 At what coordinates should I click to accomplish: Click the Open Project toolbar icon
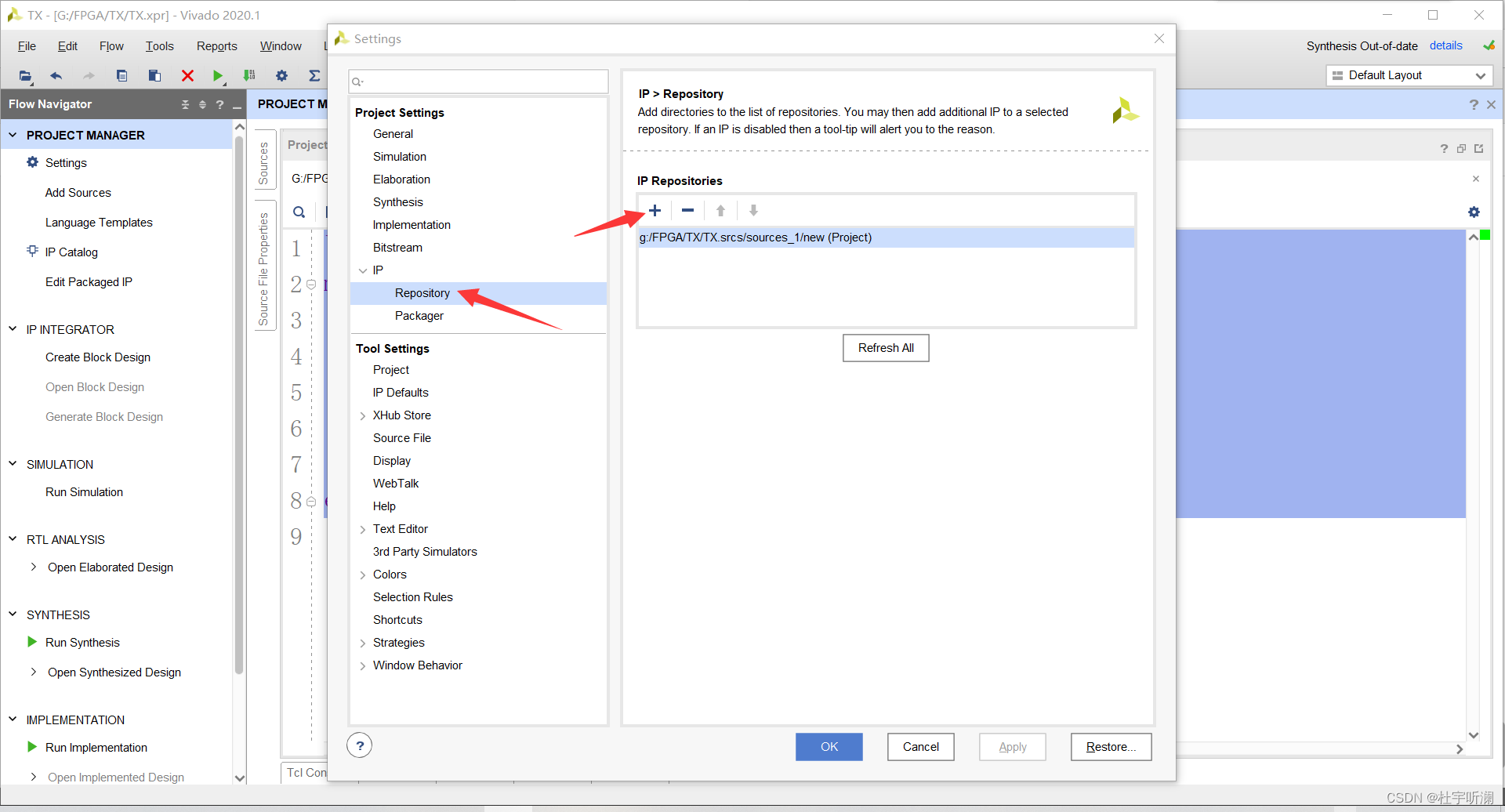[25, 76]
